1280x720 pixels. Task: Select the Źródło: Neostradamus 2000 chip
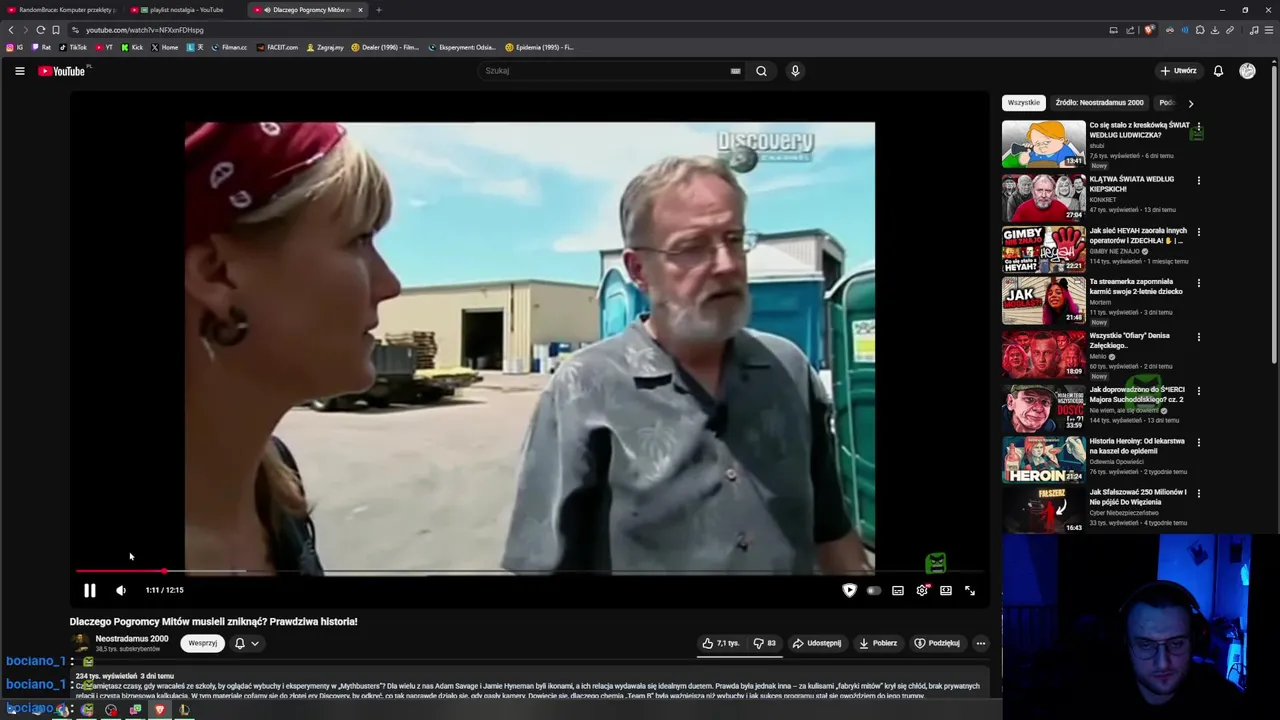(x=1099, y=103)
